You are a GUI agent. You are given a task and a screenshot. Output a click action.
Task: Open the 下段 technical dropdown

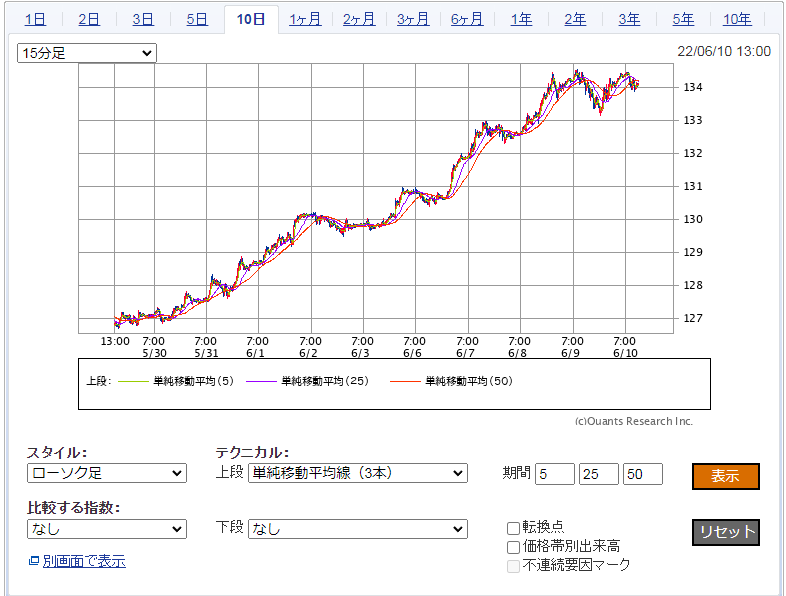click(357, 528)
